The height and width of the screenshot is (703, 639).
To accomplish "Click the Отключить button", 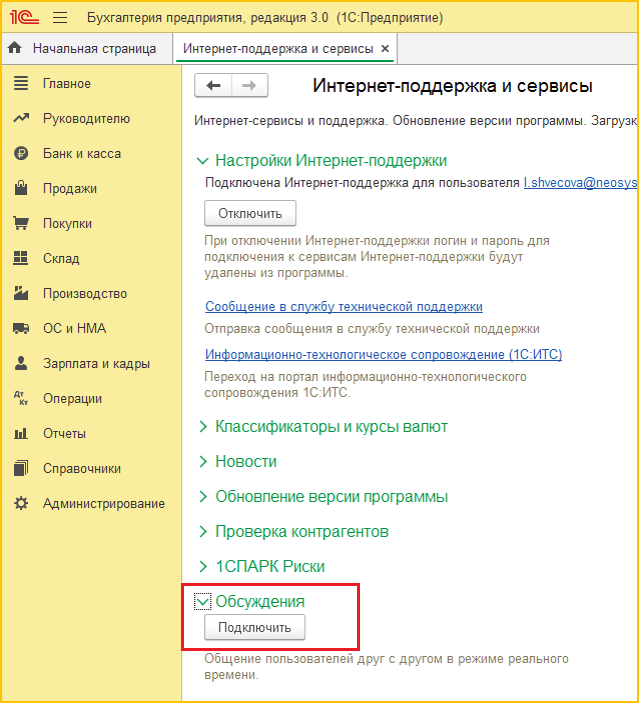I will tap(250, 213).
